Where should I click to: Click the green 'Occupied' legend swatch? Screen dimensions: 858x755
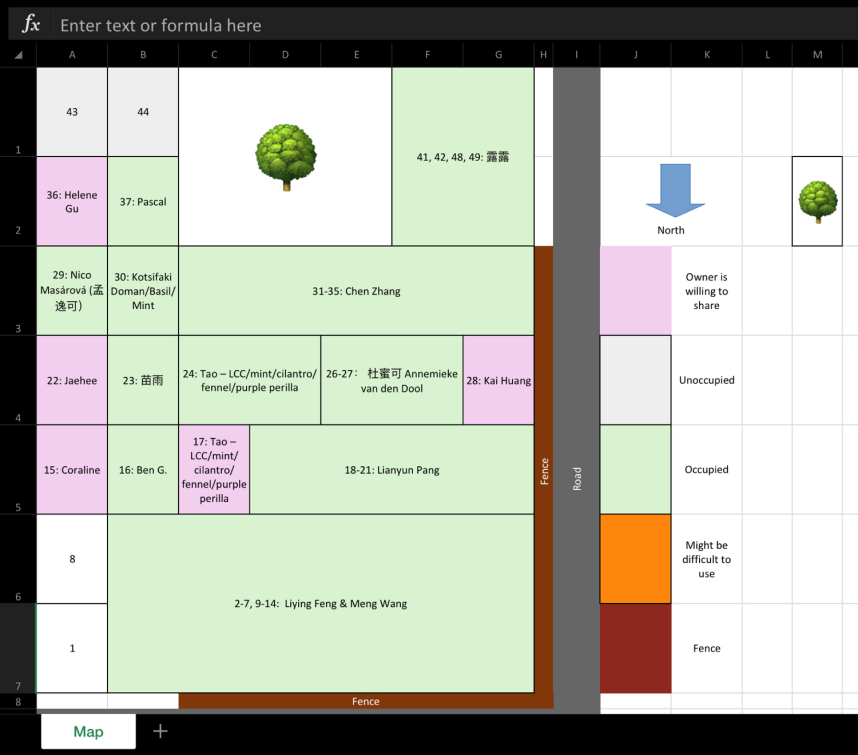pos(635,469)
